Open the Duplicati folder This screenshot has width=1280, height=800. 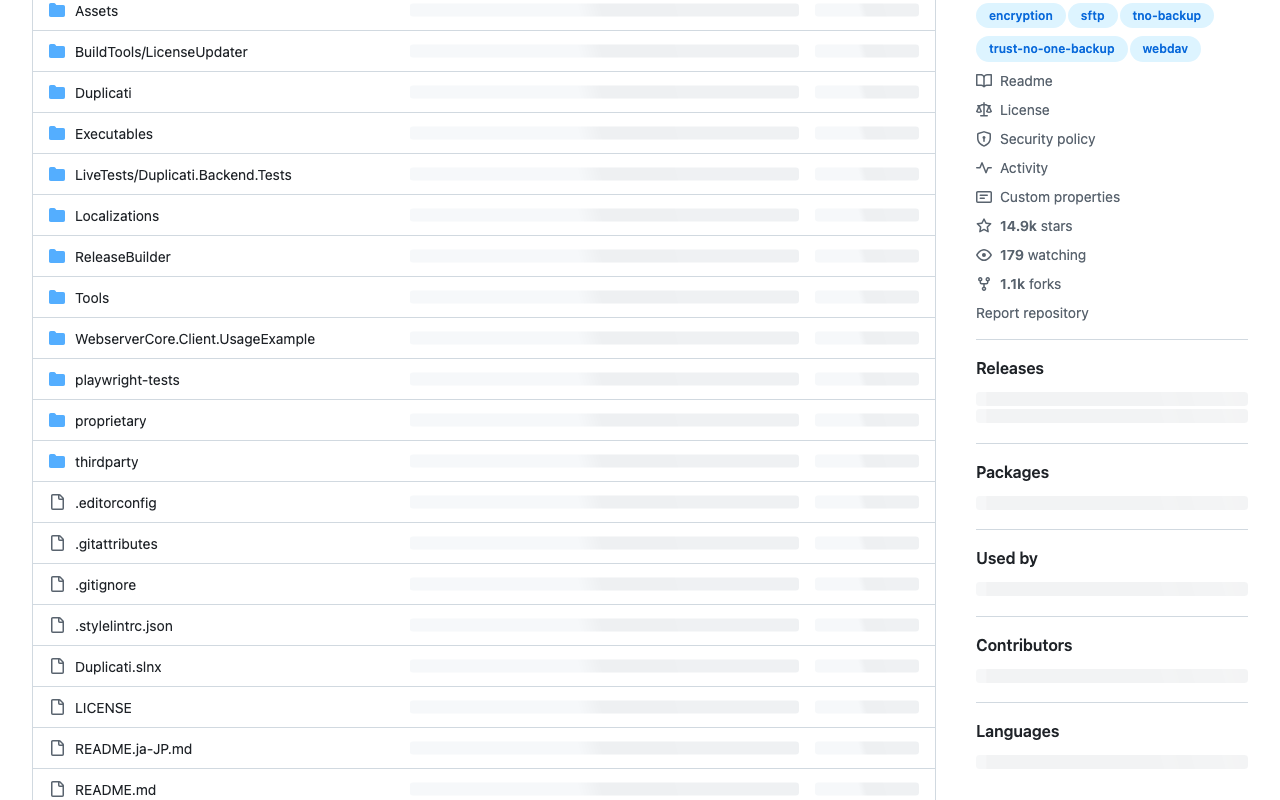[103, 93]
